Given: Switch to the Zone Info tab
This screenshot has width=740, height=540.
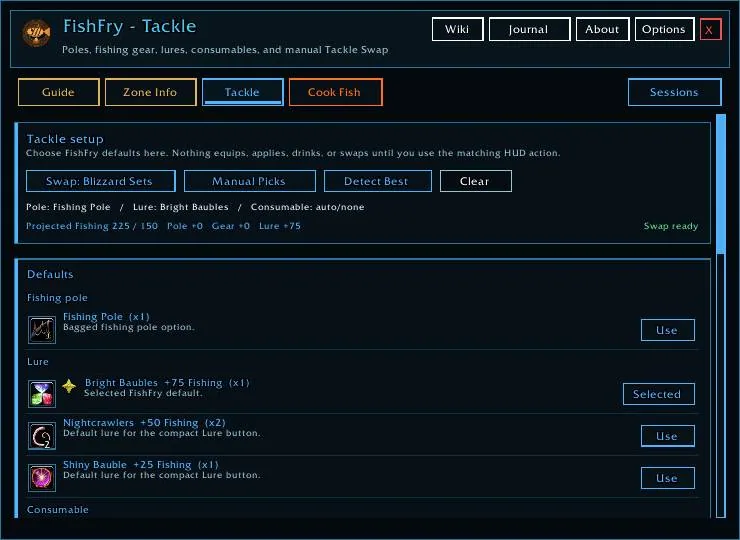Looking at the screenshot, I should coord(151,92).
